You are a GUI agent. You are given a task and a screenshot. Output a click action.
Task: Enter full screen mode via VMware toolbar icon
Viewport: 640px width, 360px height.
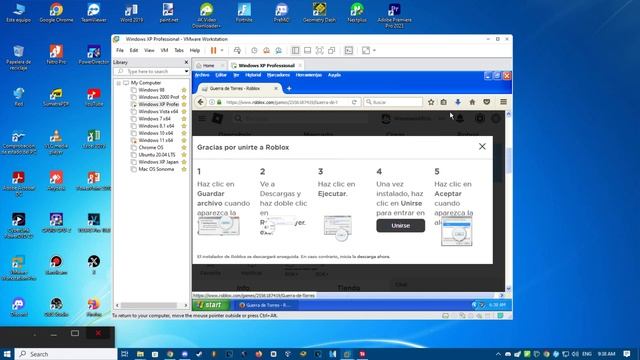320,50
